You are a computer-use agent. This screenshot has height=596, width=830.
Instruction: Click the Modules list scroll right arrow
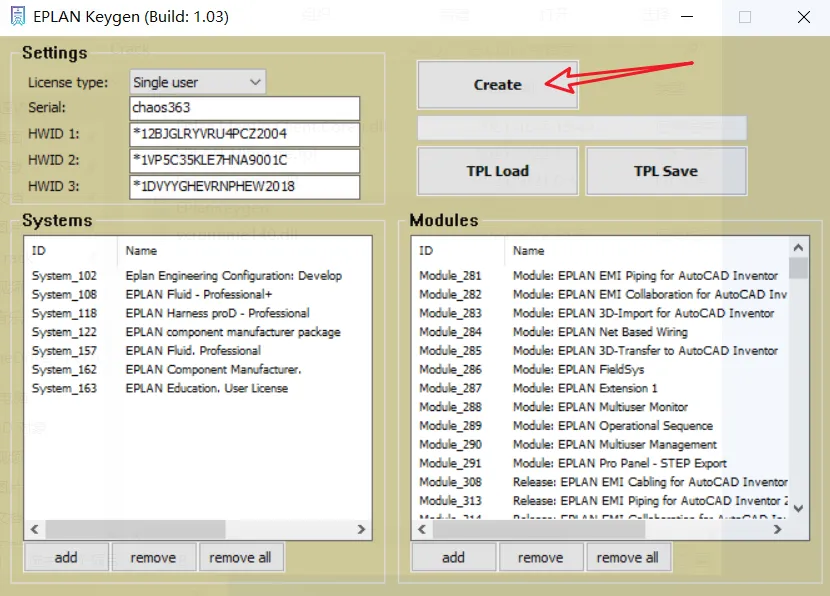tap(777, 529)
